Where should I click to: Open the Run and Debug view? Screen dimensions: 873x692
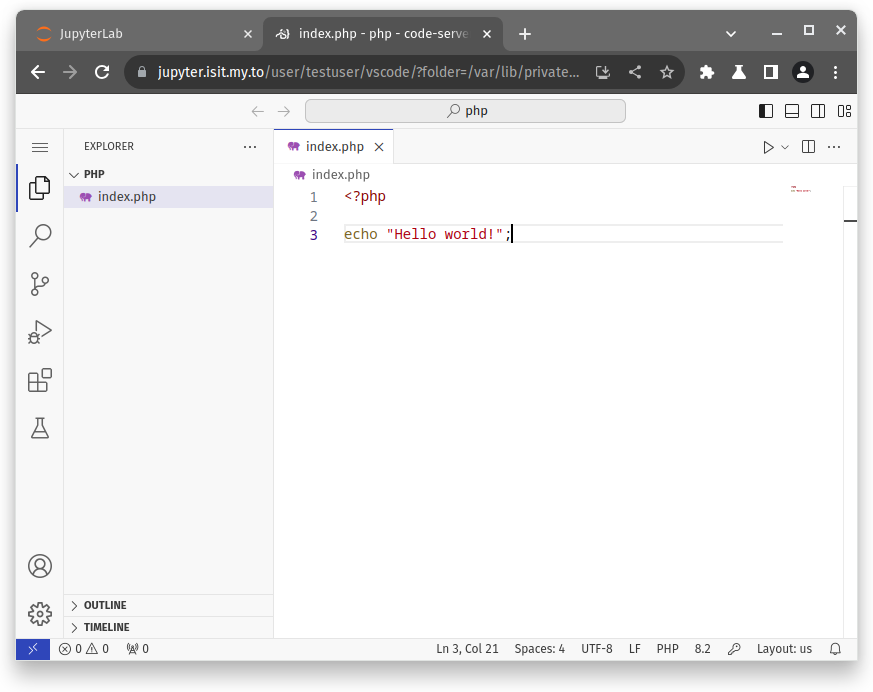40,332
